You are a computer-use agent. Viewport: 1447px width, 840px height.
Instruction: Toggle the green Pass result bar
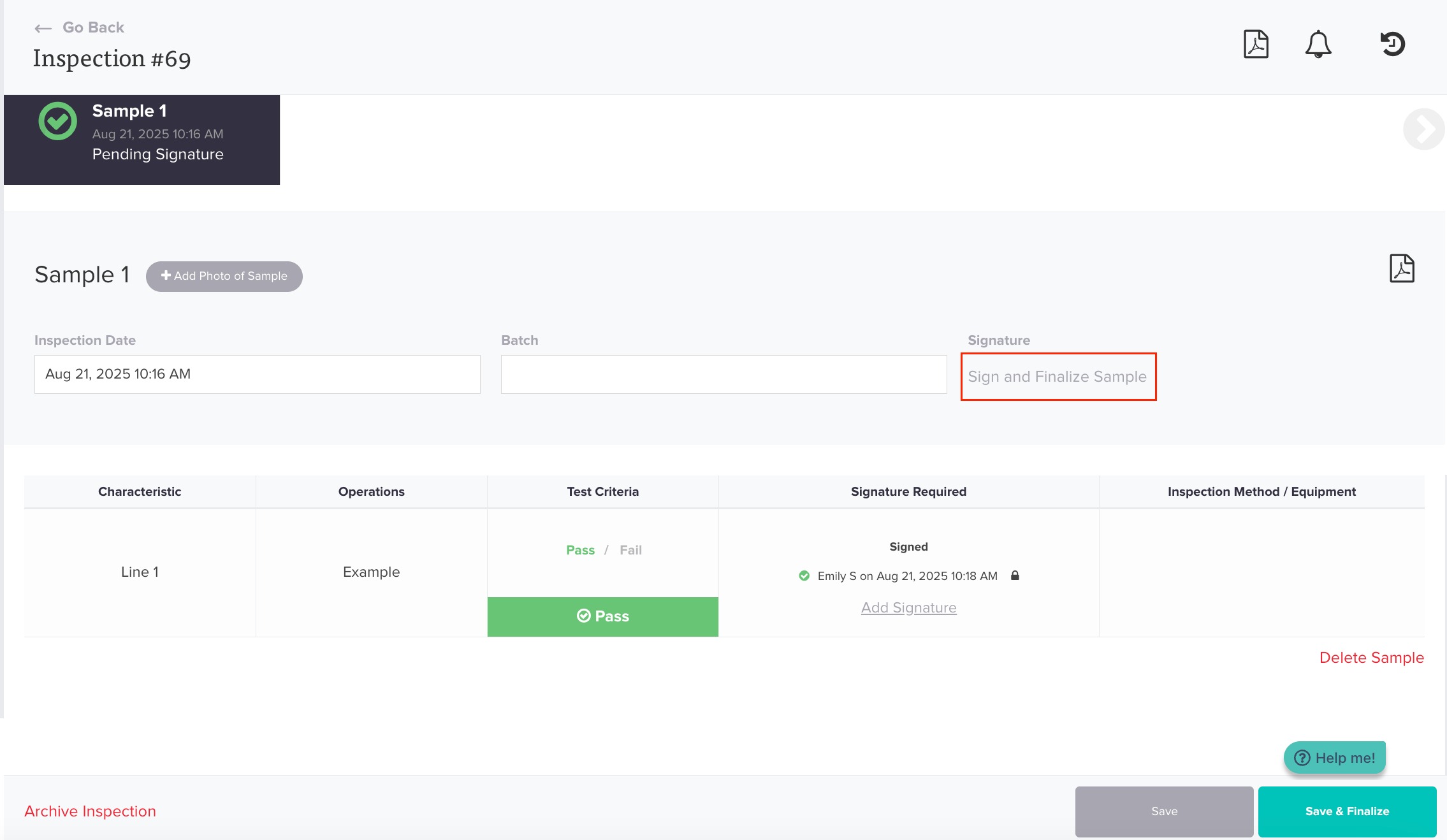[x=602, y=616]
